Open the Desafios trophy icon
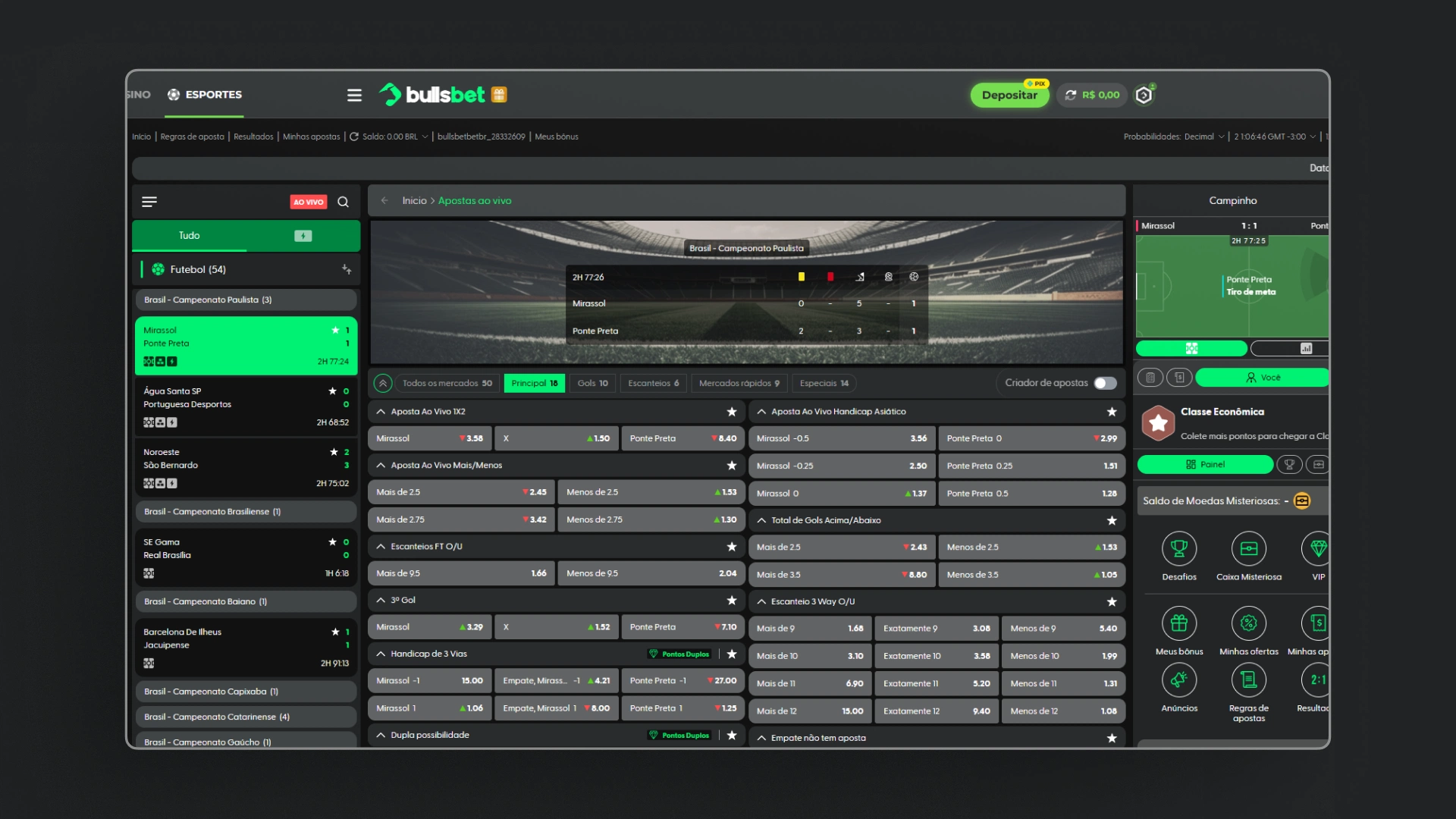The width and height of the screenshot is (1456, 819). click(1178, 548)
